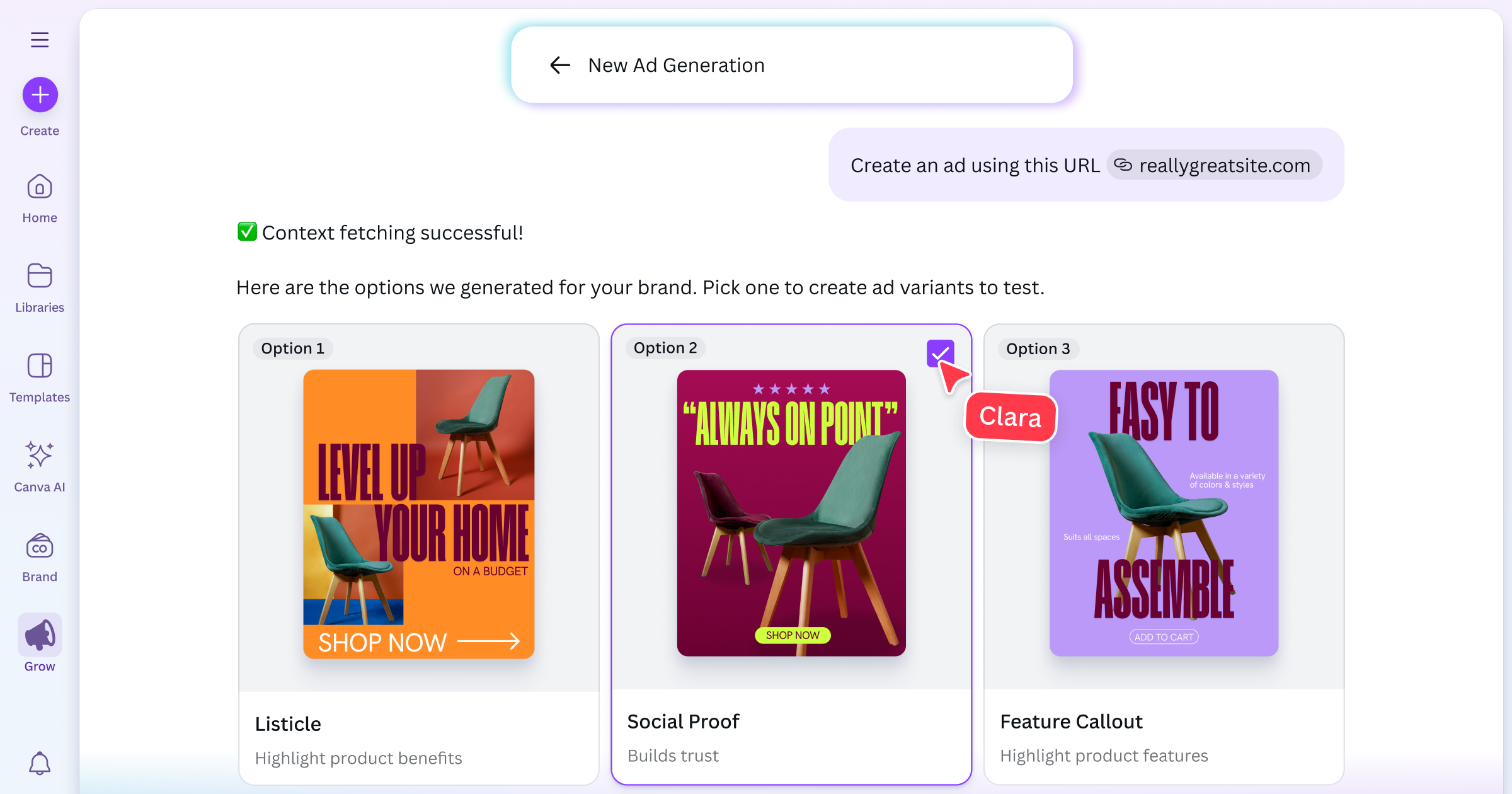Go back using the New Ad Generation arrow
This screenshot has width=1512, height=794.
tap(559, 65)
